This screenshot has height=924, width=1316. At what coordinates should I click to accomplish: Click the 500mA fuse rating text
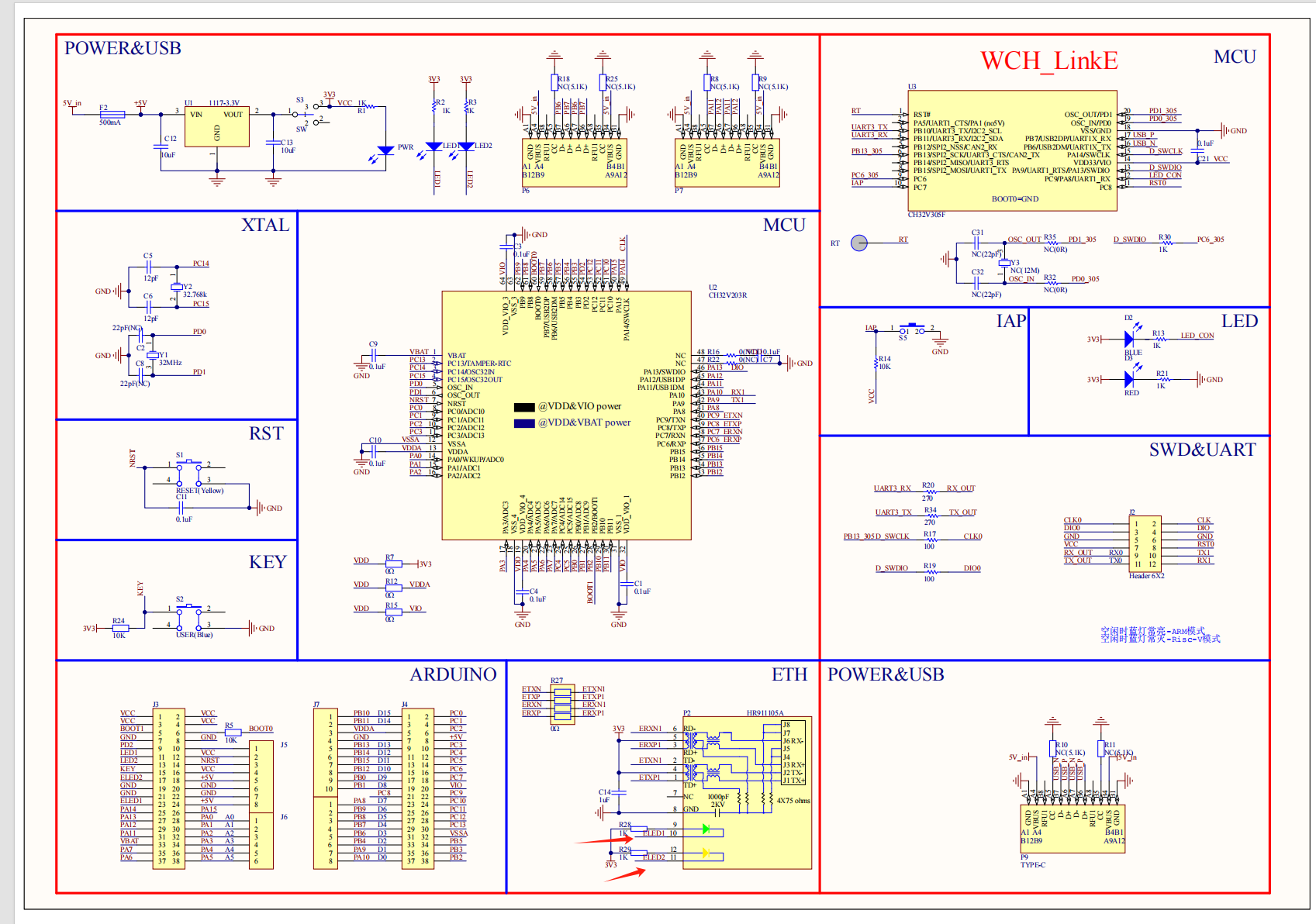[x=110, y=122]
